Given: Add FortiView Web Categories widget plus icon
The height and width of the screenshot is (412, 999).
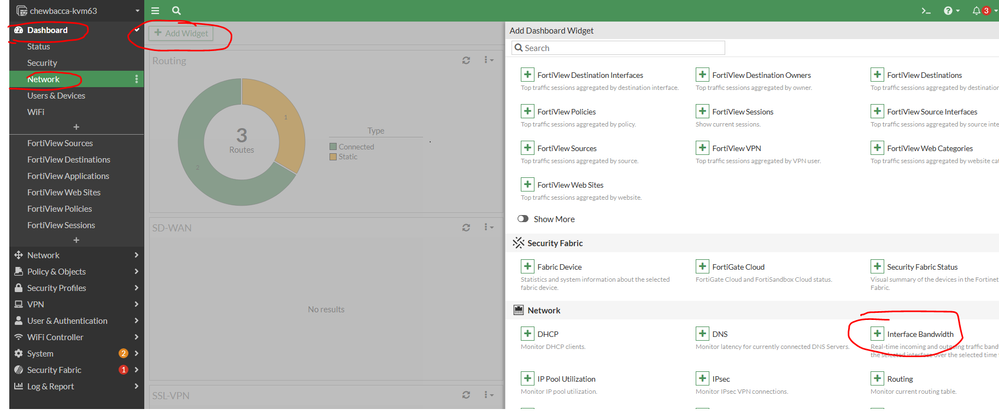Looking at the screenshot, I should pos(877,148).
